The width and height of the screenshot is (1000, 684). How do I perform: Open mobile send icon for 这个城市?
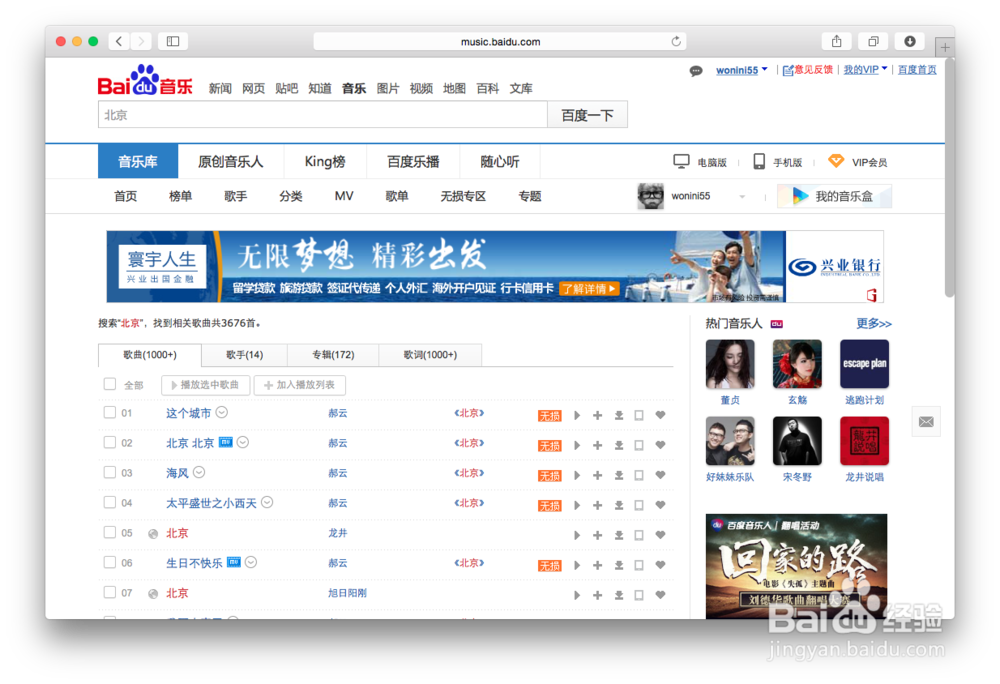[x=639, y=416]
